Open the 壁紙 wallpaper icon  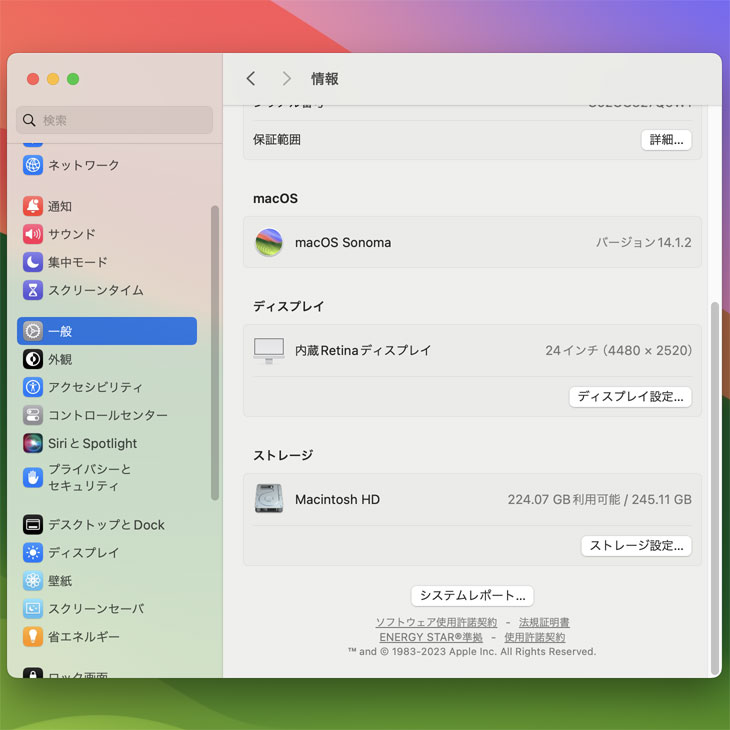33,580
